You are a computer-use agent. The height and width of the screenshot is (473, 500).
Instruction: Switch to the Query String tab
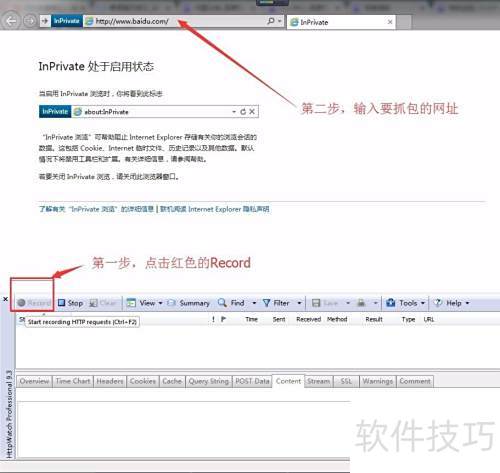[x=209, y=381]
